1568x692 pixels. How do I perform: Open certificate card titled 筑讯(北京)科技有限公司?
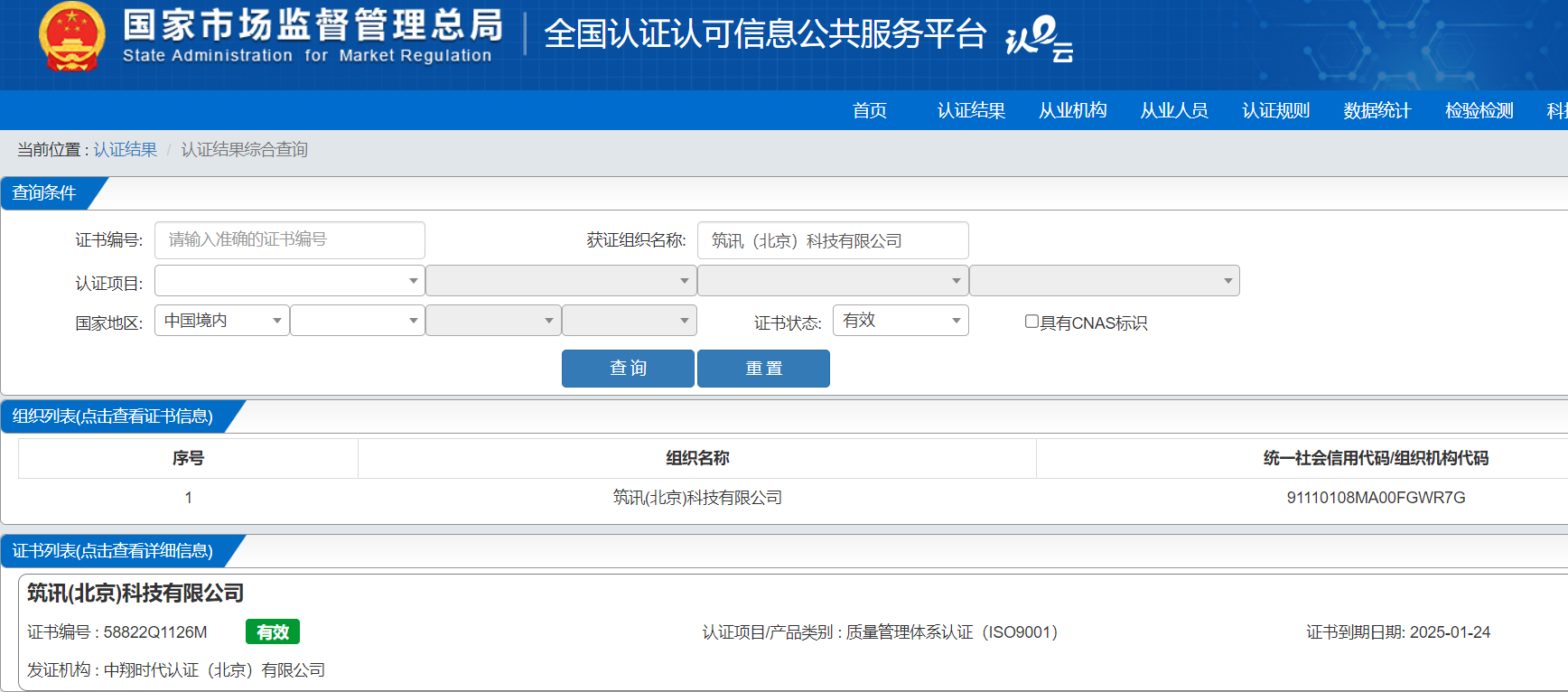135,594
